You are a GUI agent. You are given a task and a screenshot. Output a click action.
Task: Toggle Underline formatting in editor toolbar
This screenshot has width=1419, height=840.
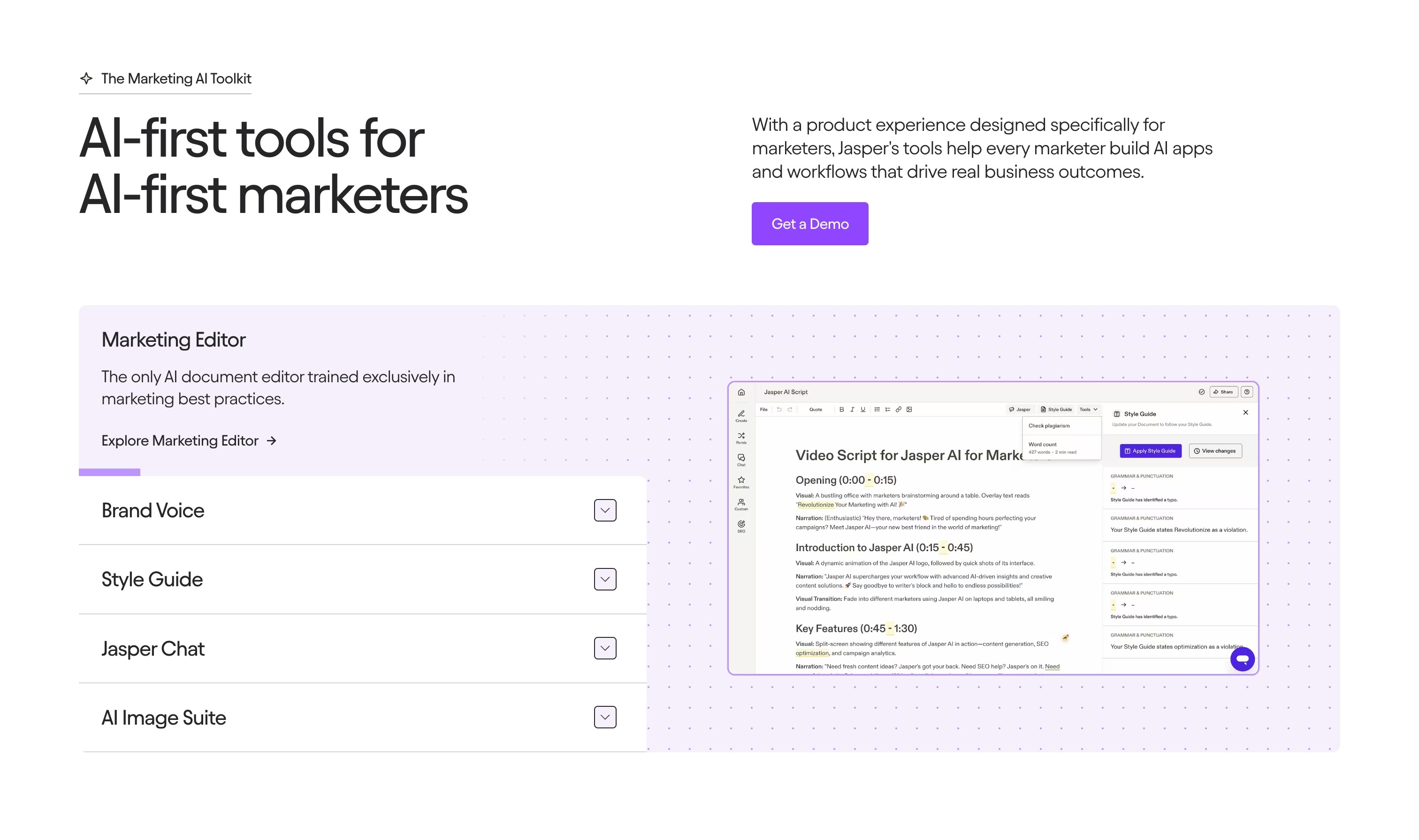(x=863, y=409)
